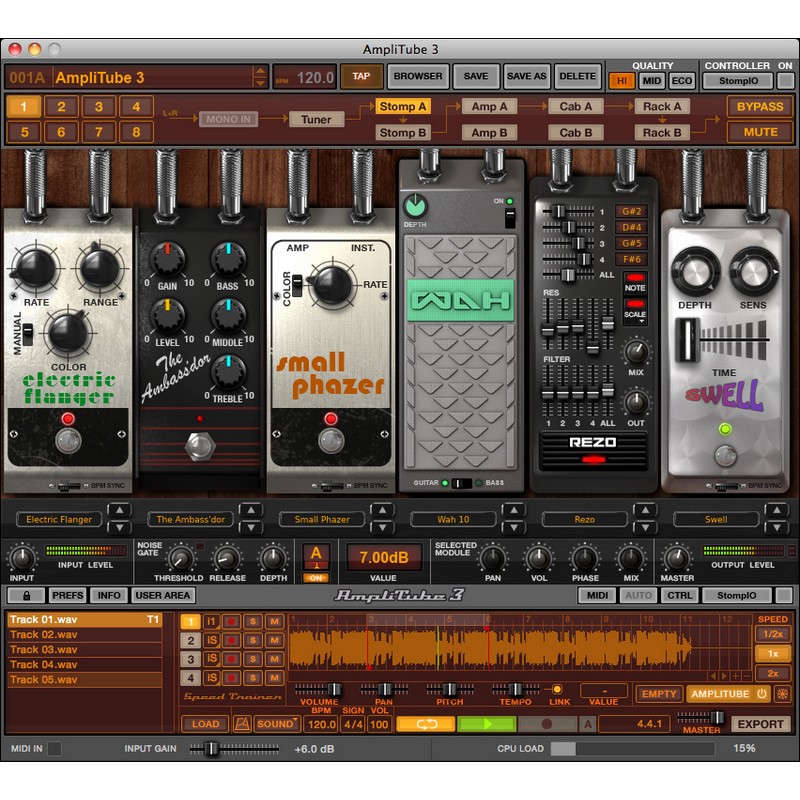
Task: Toggle the Wah GUITAR/BASS switch
Action: point(461,483)
